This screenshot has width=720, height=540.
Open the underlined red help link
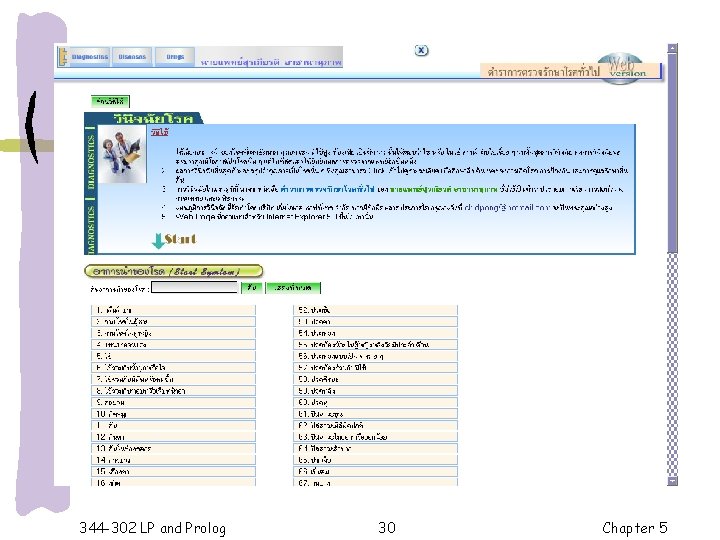(x=160, y=132)
